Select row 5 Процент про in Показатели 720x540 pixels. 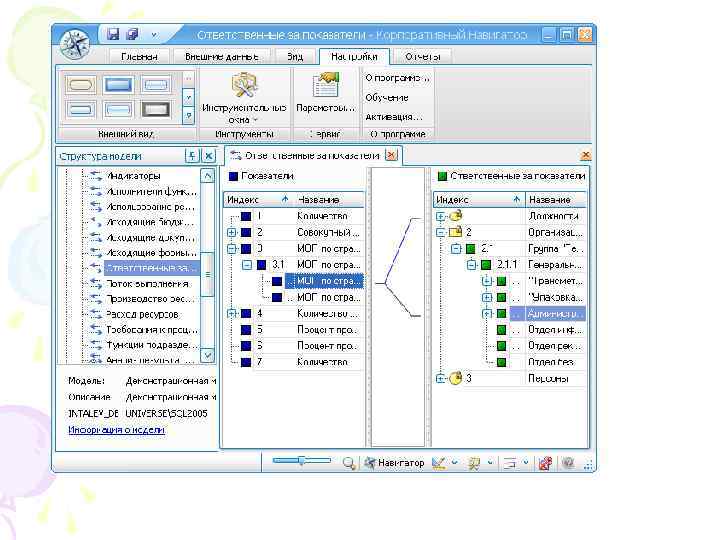(x=294, y=330)
